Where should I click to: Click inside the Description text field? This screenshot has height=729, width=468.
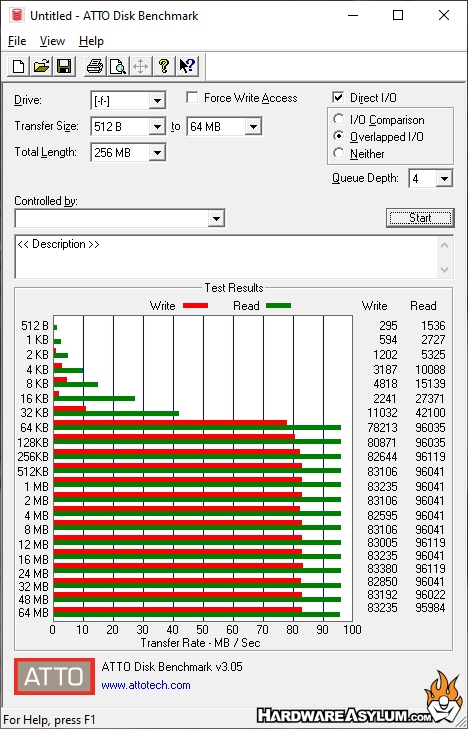coord(227,257)
